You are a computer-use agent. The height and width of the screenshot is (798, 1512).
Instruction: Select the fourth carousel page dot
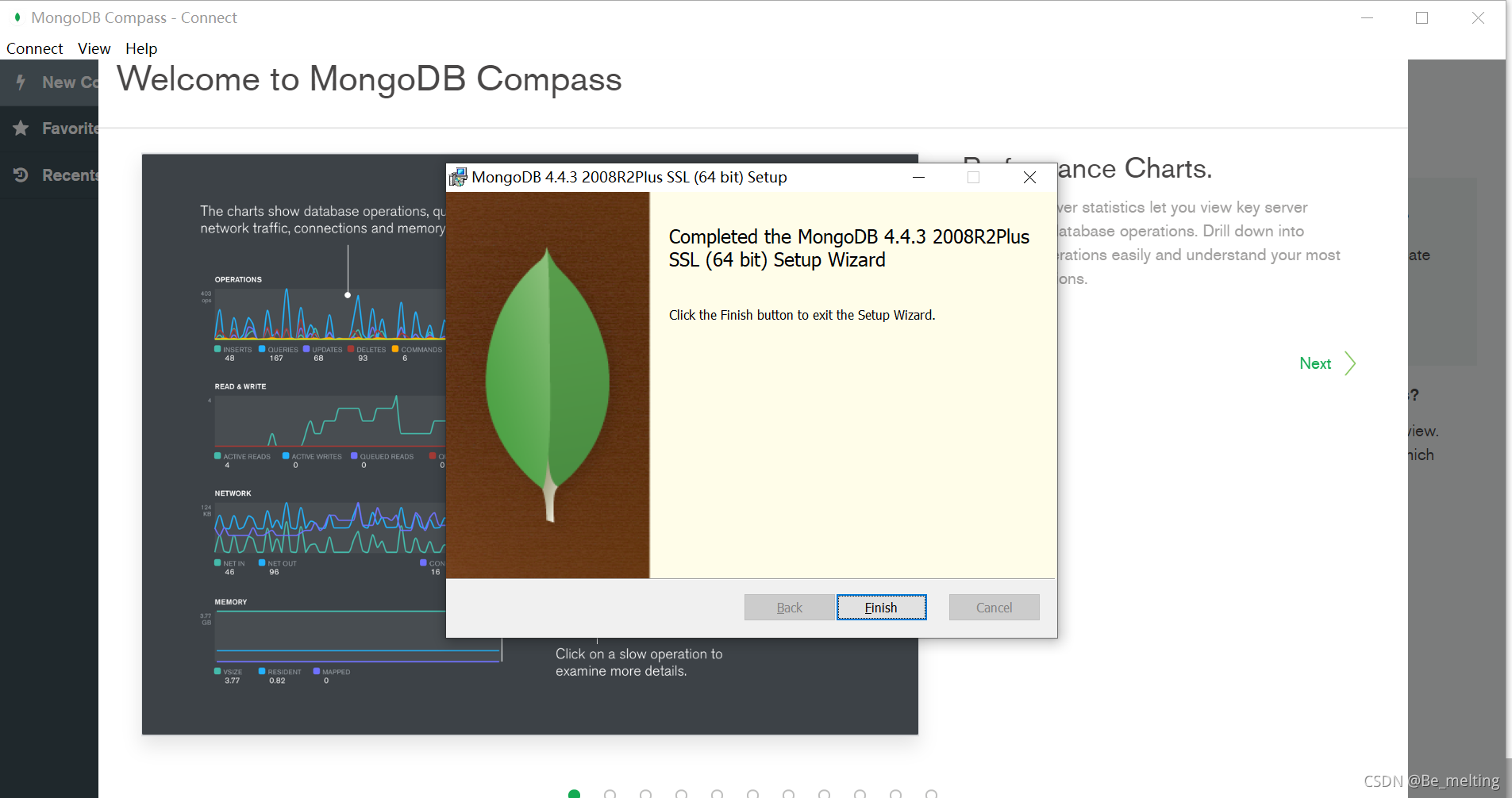[681, 794]
